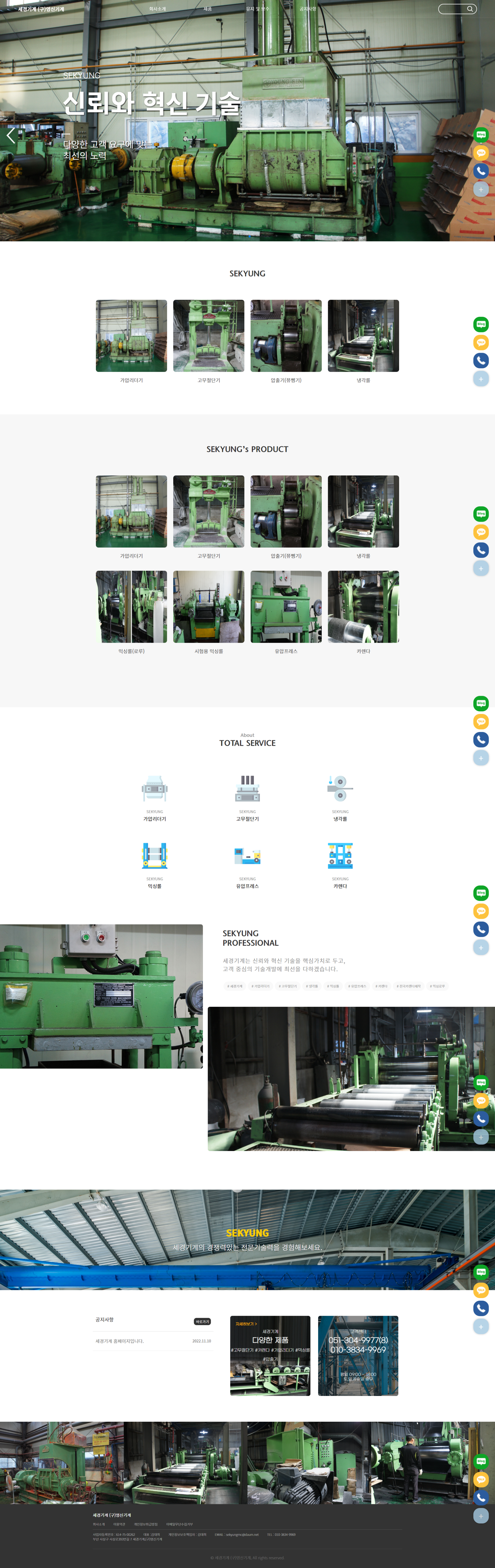The height and width of the screenshot is (1568, 495).
Task: Click the # 유압프레스 hashtag
Action: click(357, 986)
